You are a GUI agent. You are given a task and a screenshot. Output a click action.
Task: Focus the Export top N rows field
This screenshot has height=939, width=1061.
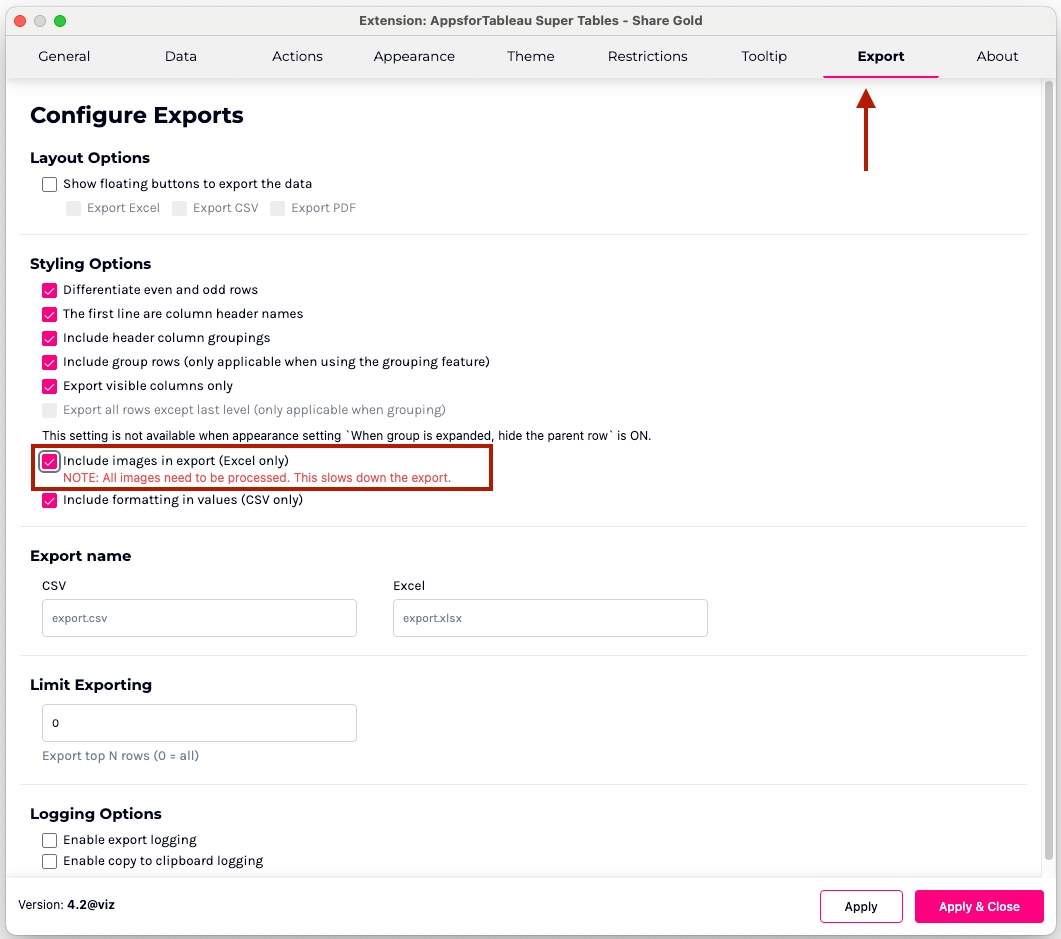pyautogui.click(x=199, y=723)
